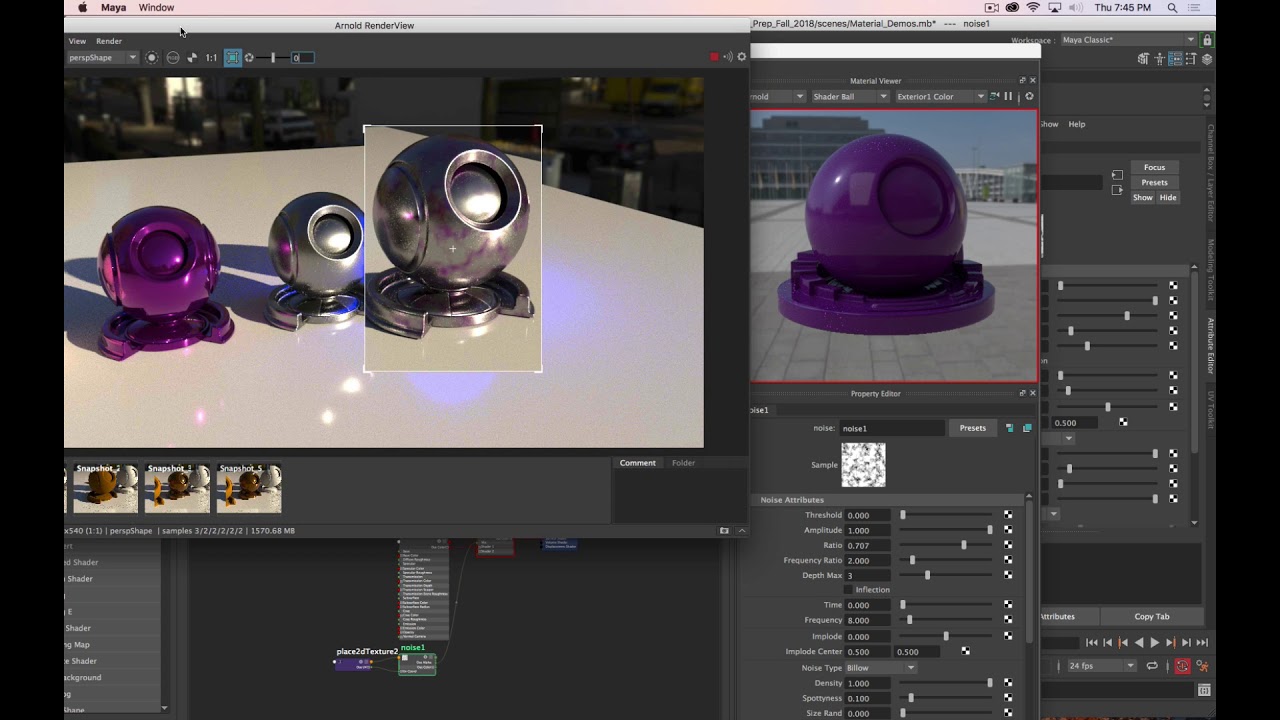
Task: Open the Noise Type Billow dropdown
Action: 880,668
